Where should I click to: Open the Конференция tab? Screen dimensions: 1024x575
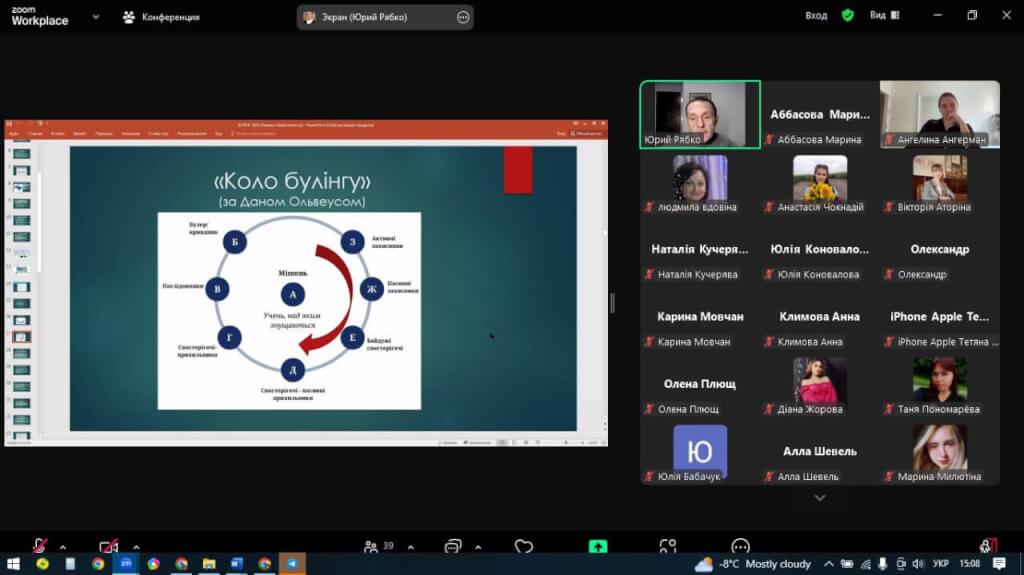click(x=162, y=17)
